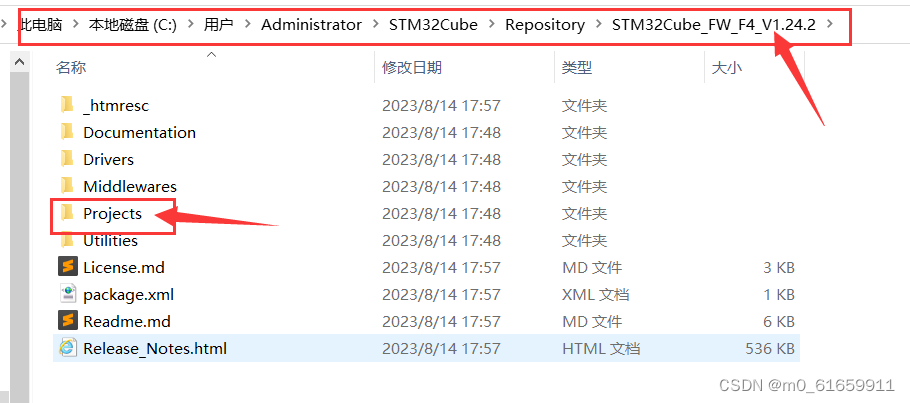Sort files by 修改日期 column header
910x403 pixels.
411,67
